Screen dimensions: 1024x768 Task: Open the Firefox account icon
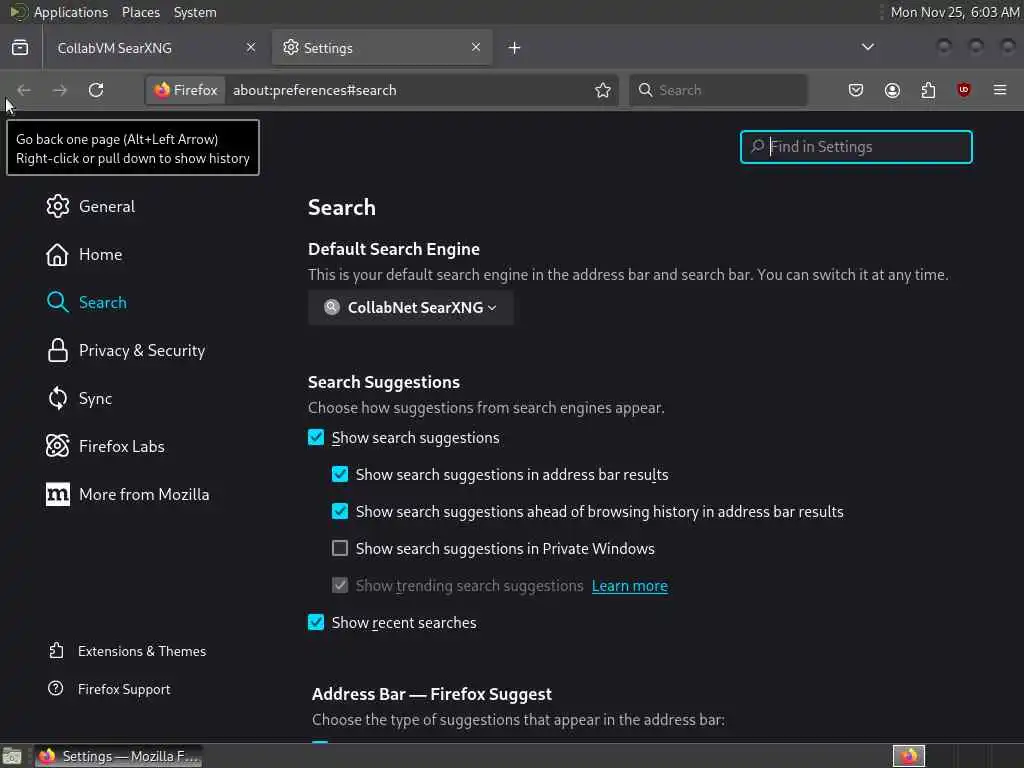coord(892,90)
